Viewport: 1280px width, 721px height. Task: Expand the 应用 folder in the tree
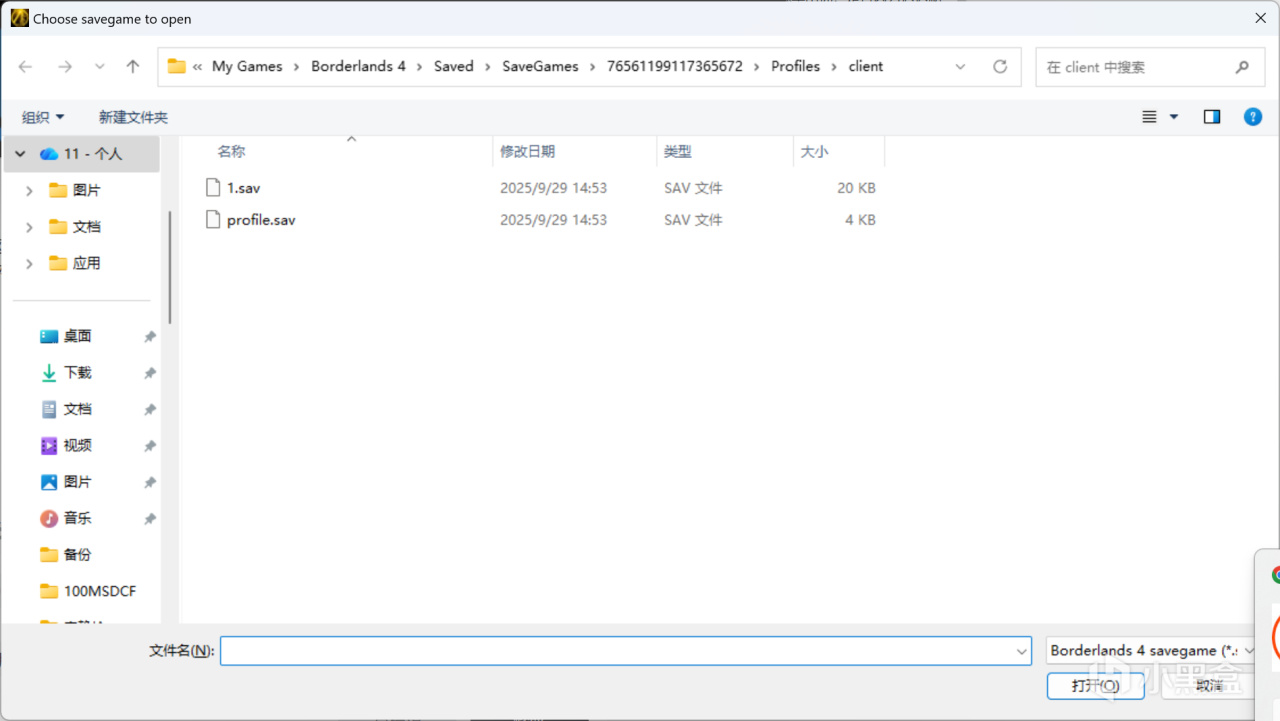coord(29,264)
